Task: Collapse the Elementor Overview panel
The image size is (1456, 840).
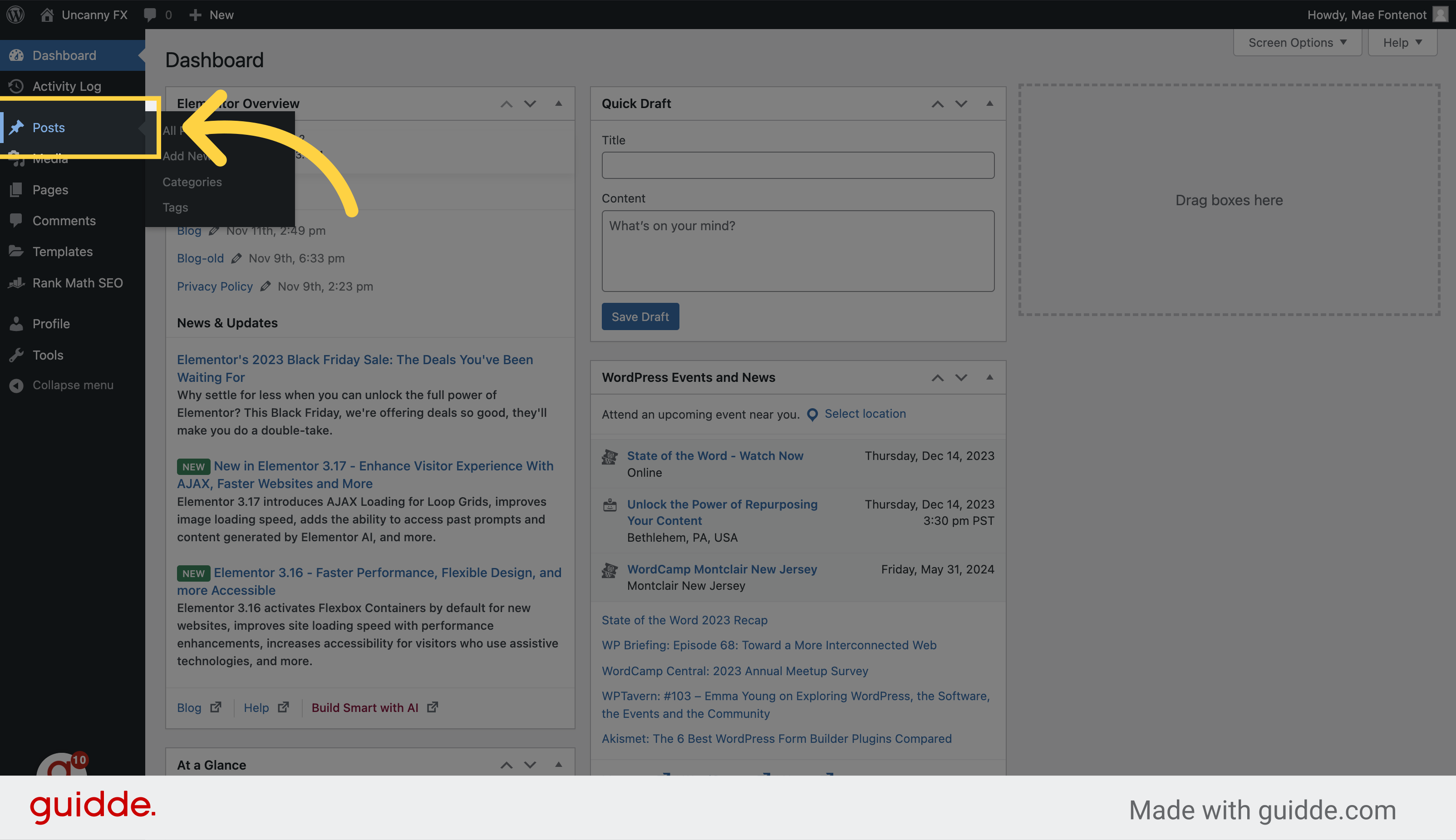Action: pos(558,104)
